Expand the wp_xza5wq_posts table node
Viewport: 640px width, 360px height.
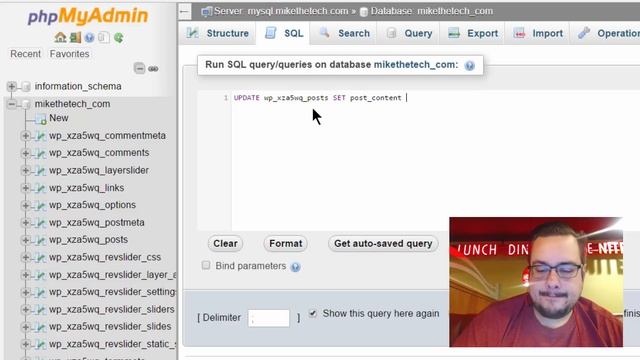coord(25,240)
